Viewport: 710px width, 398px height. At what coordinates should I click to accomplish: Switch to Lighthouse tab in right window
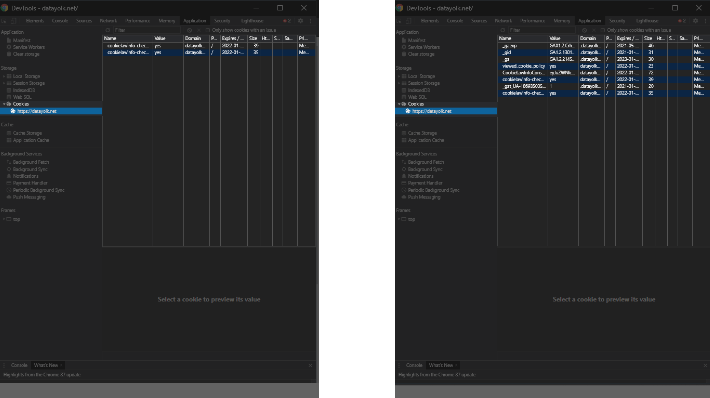click(x=647, y=21)
